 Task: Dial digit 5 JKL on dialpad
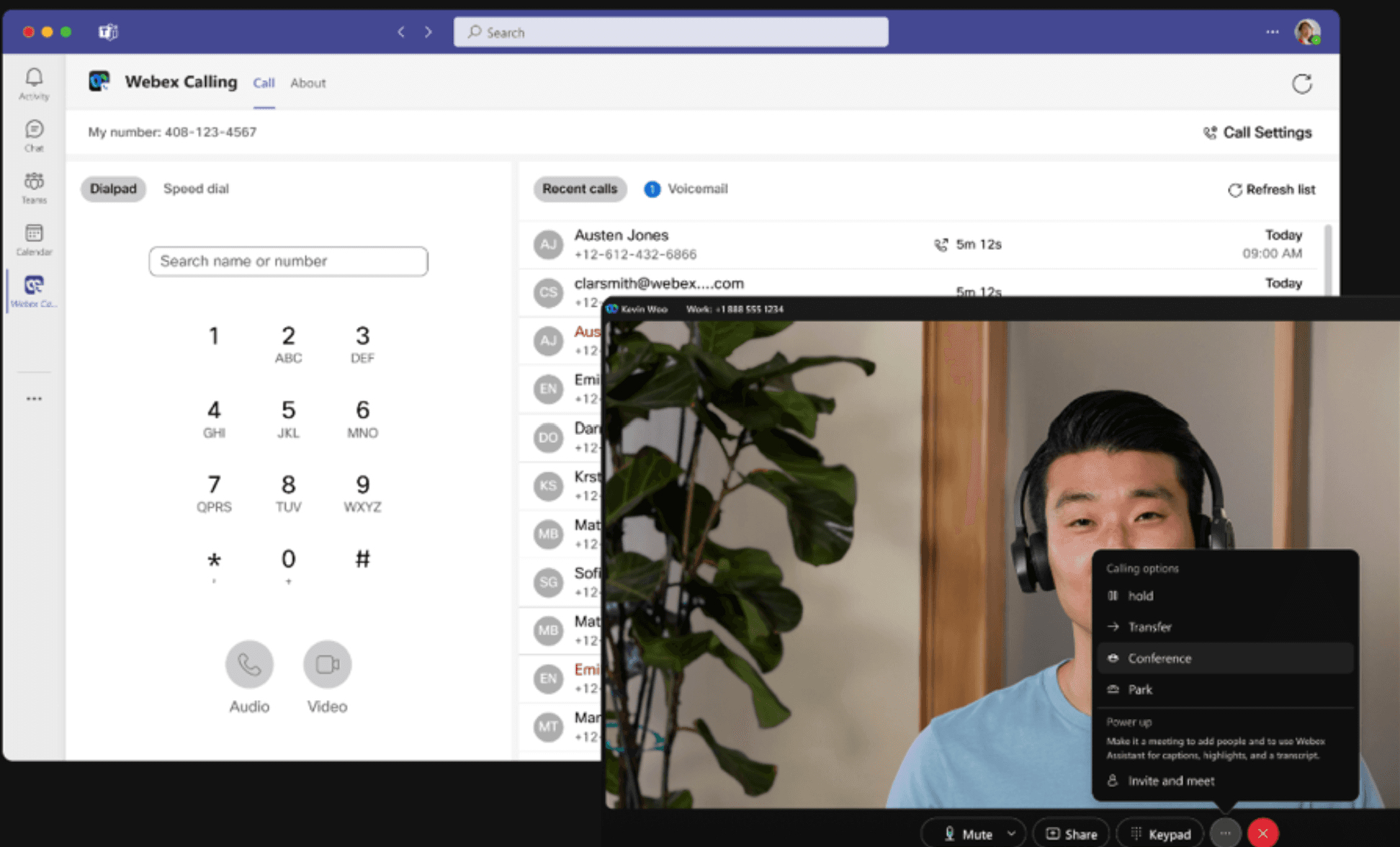tap(288, 418)
